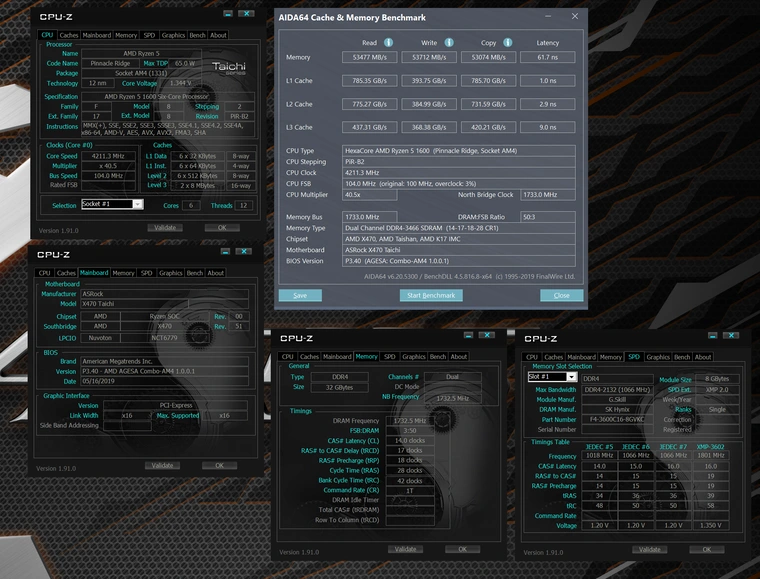Click the Cores value field showing 6
Viewport: 760px width, 579px height.
click(x=191, y=205)
